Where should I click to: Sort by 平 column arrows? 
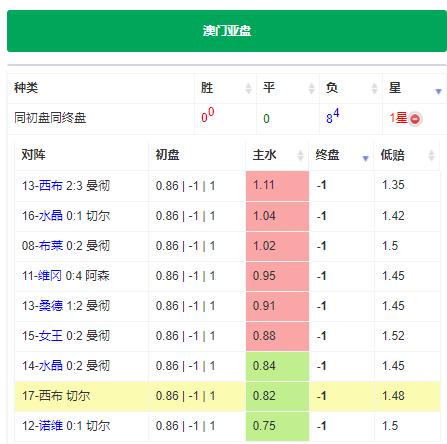[311, 88]
